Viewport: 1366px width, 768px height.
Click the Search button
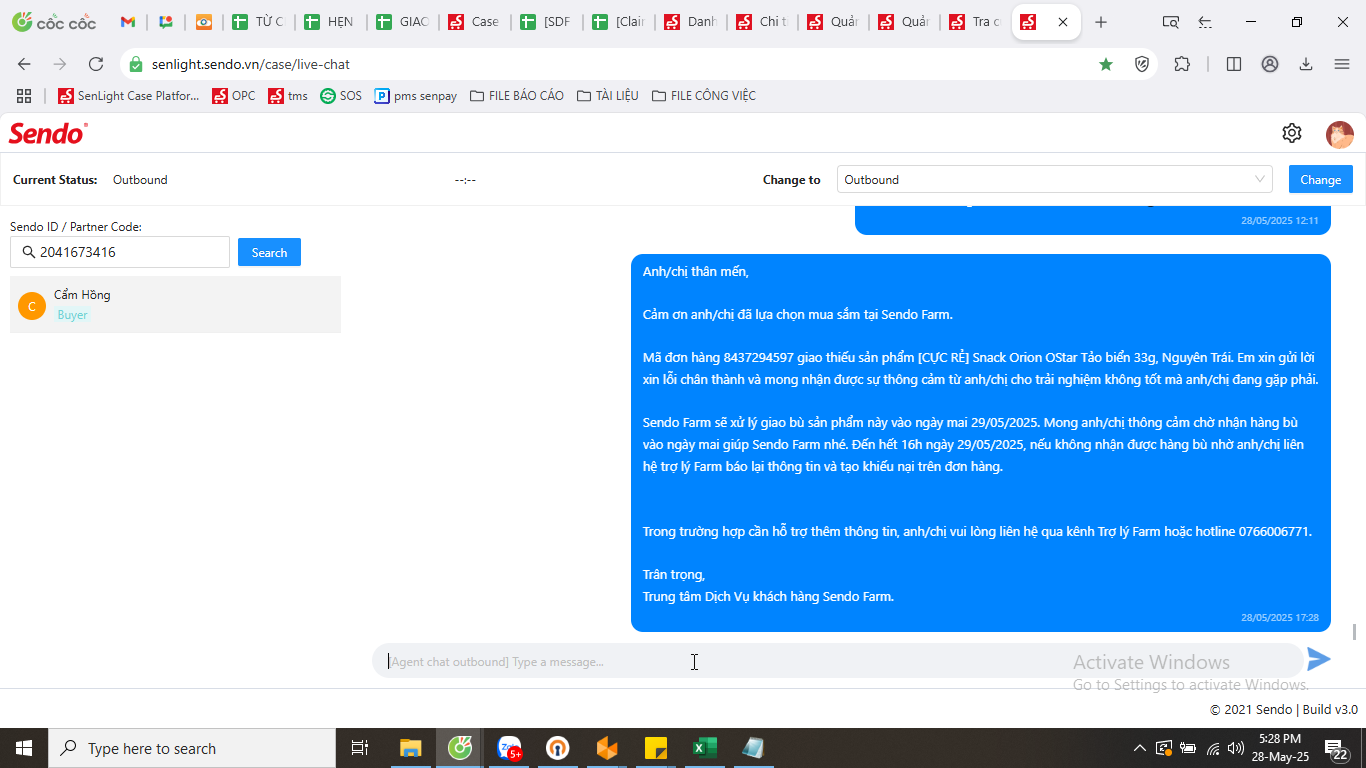click(269, 252)
